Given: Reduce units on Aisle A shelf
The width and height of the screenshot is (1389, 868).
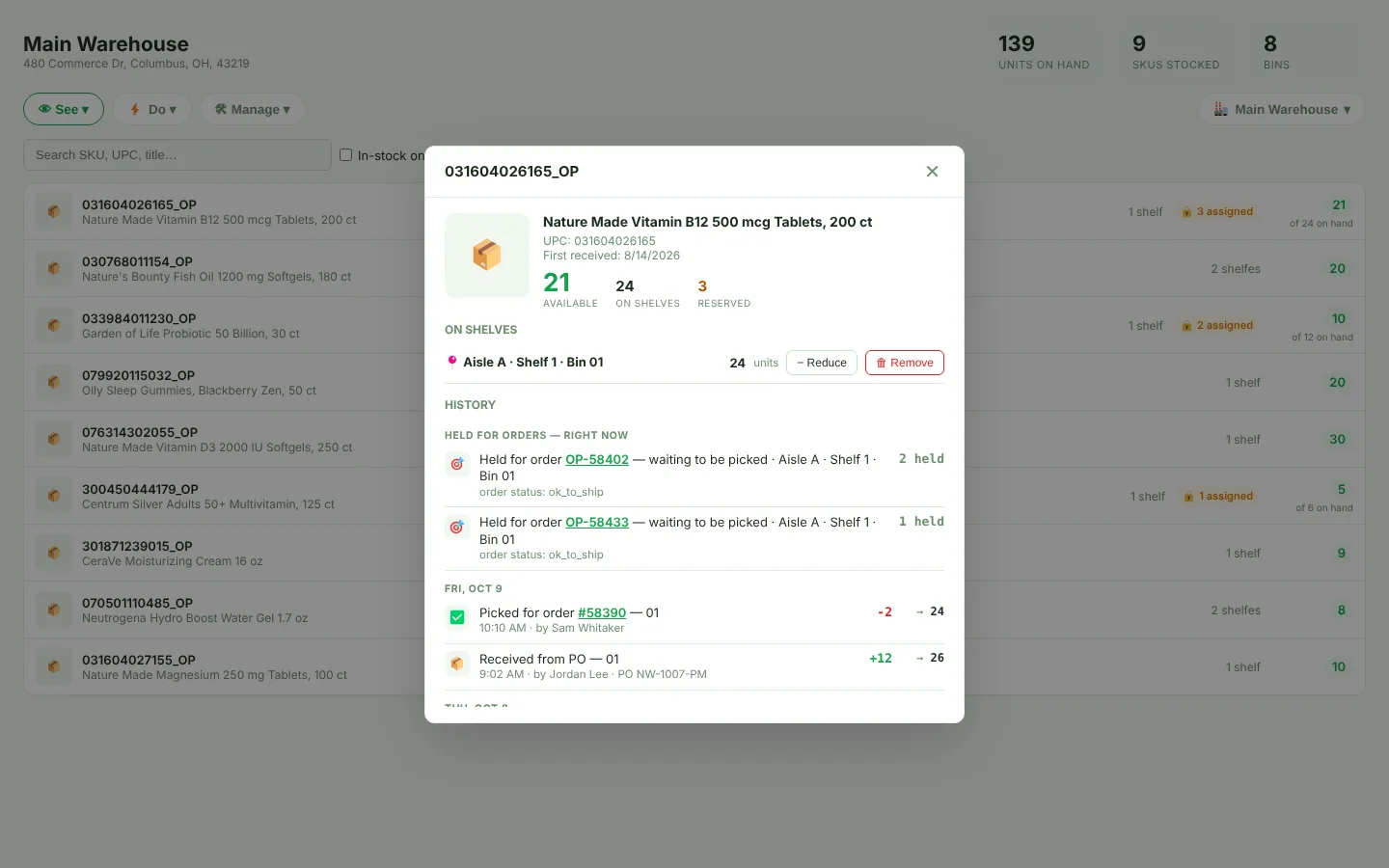Looking at the screenshot, I should [822, 363].
